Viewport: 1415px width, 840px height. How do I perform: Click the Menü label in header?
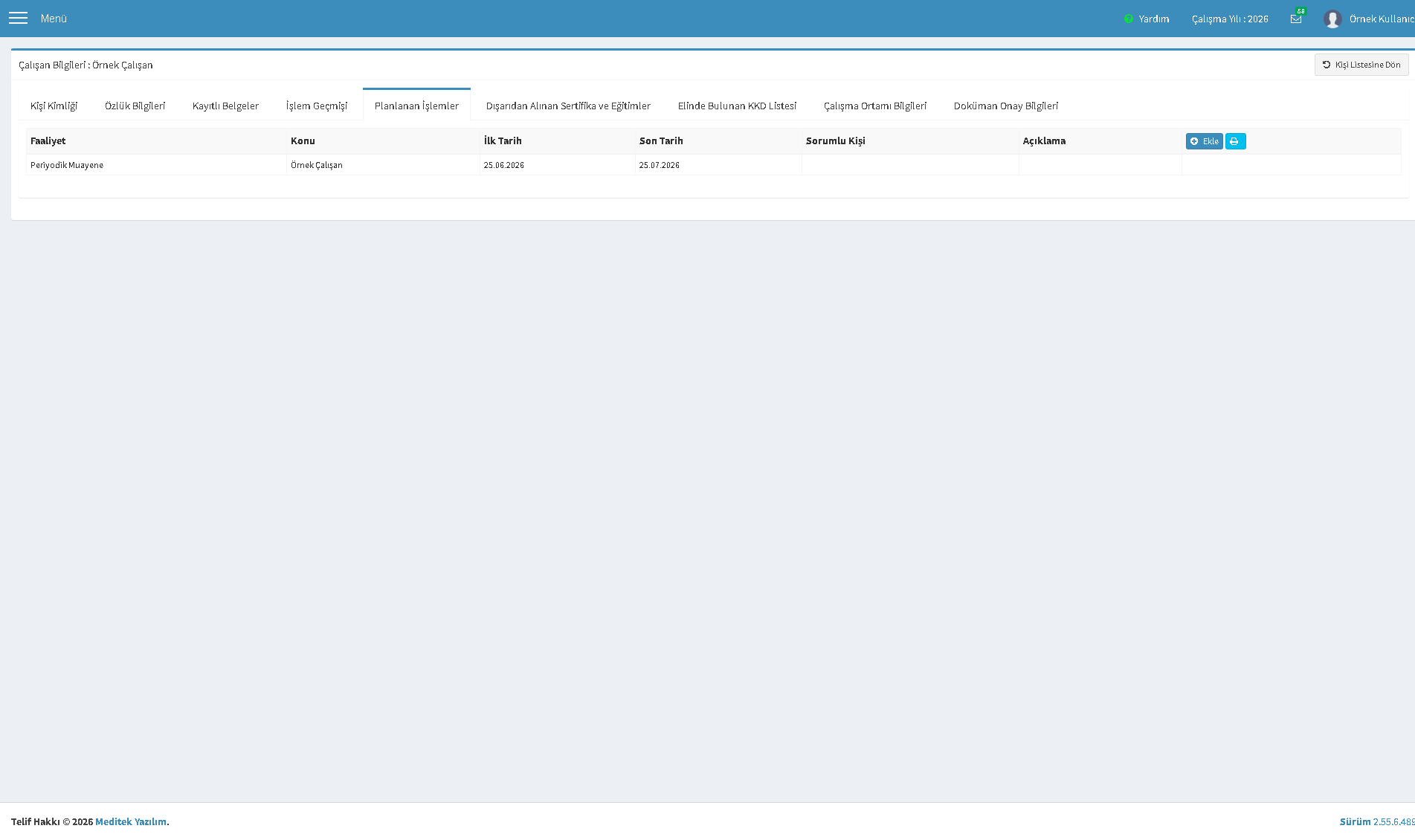(x=54, y=19)
